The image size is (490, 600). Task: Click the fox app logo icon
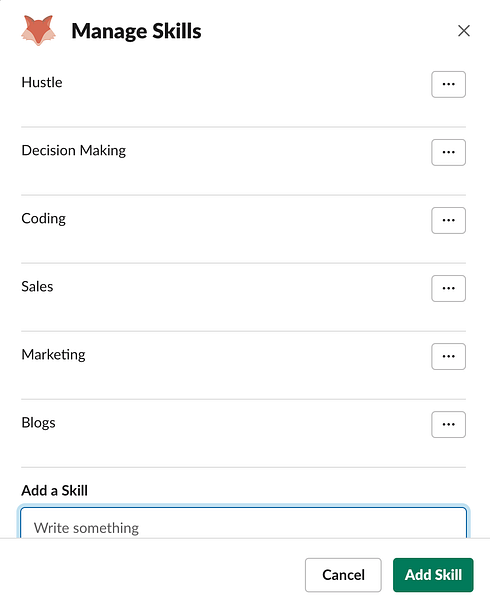coord(38,31)
